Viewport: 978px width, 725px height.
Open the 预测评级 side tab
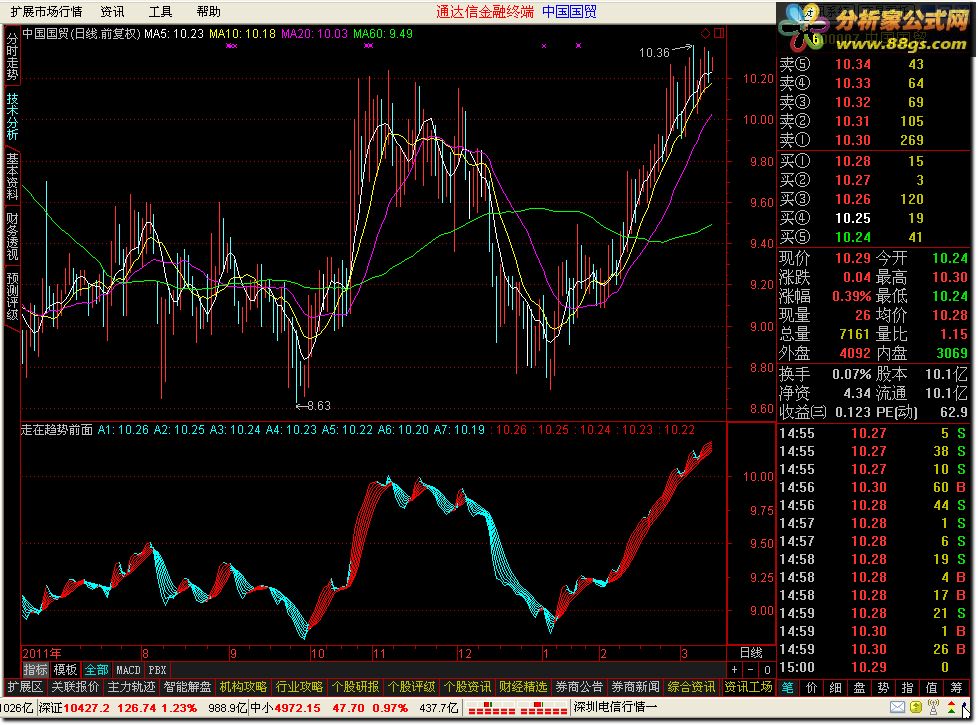[12, 296]
